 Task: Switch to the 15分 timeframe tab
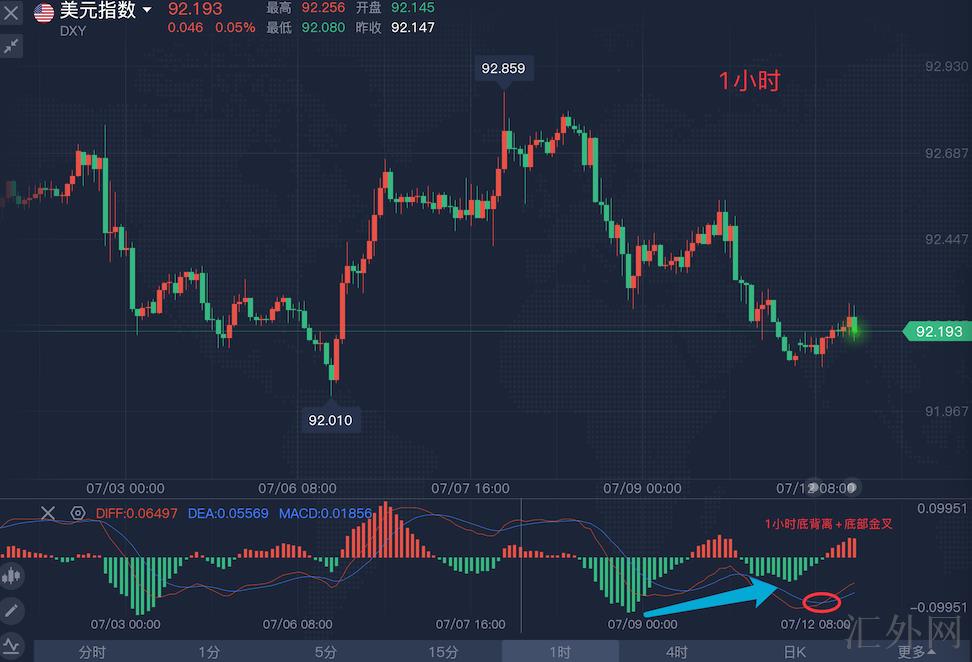[x=443, y=652]
